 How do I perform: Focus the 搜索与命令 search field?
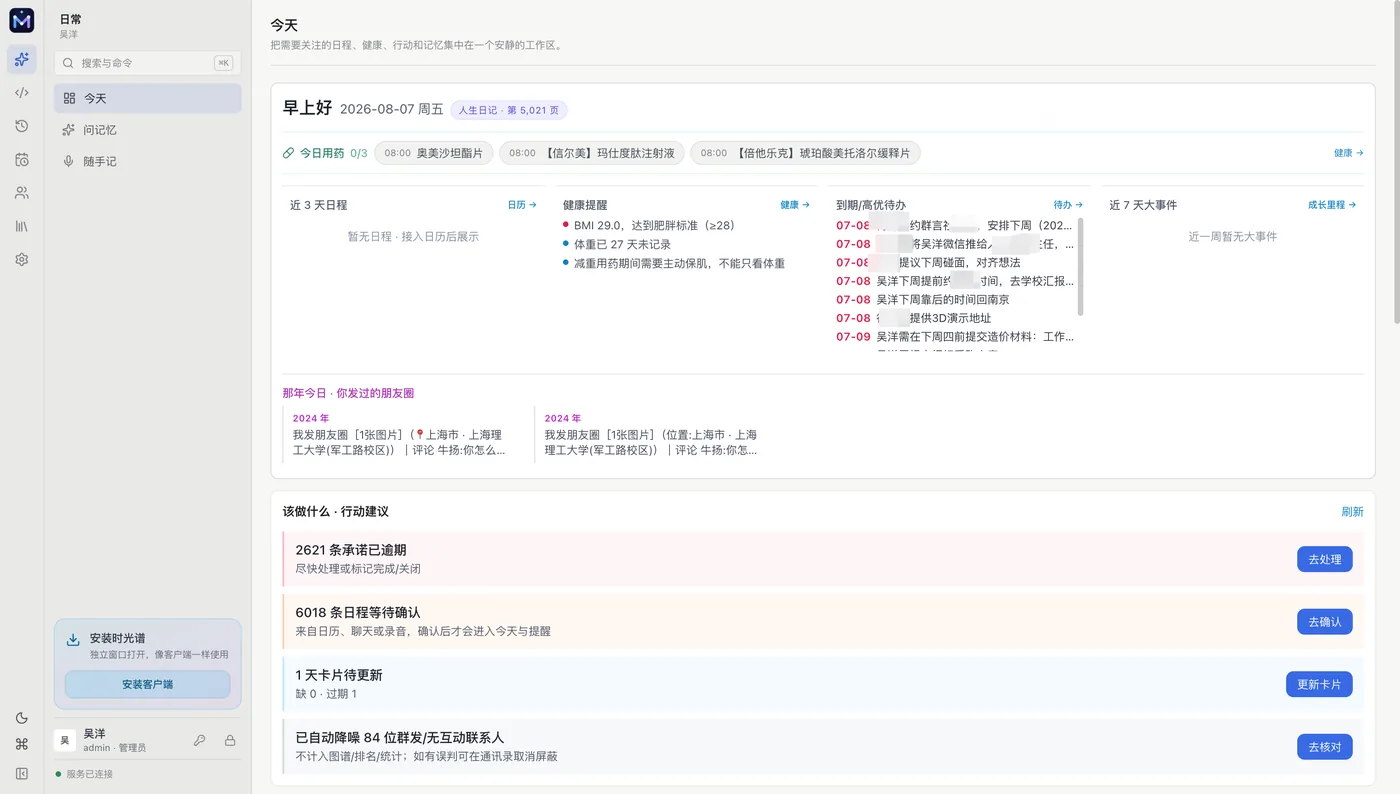click(x=148, y=63)
